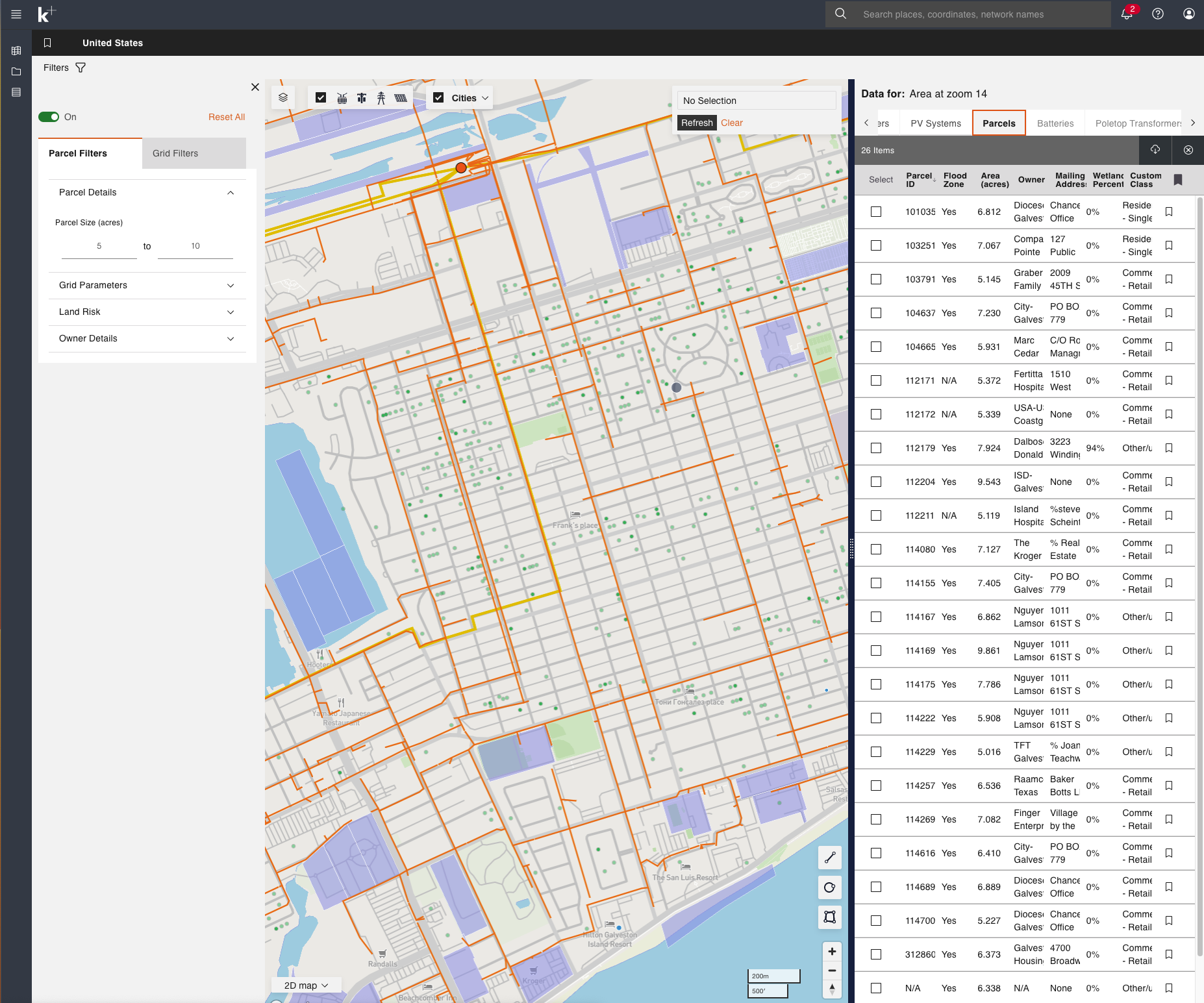Viewport: 1204px width, 1003px height.
Task: Select the line measurement drawing tool
Action: coord(829,858)
